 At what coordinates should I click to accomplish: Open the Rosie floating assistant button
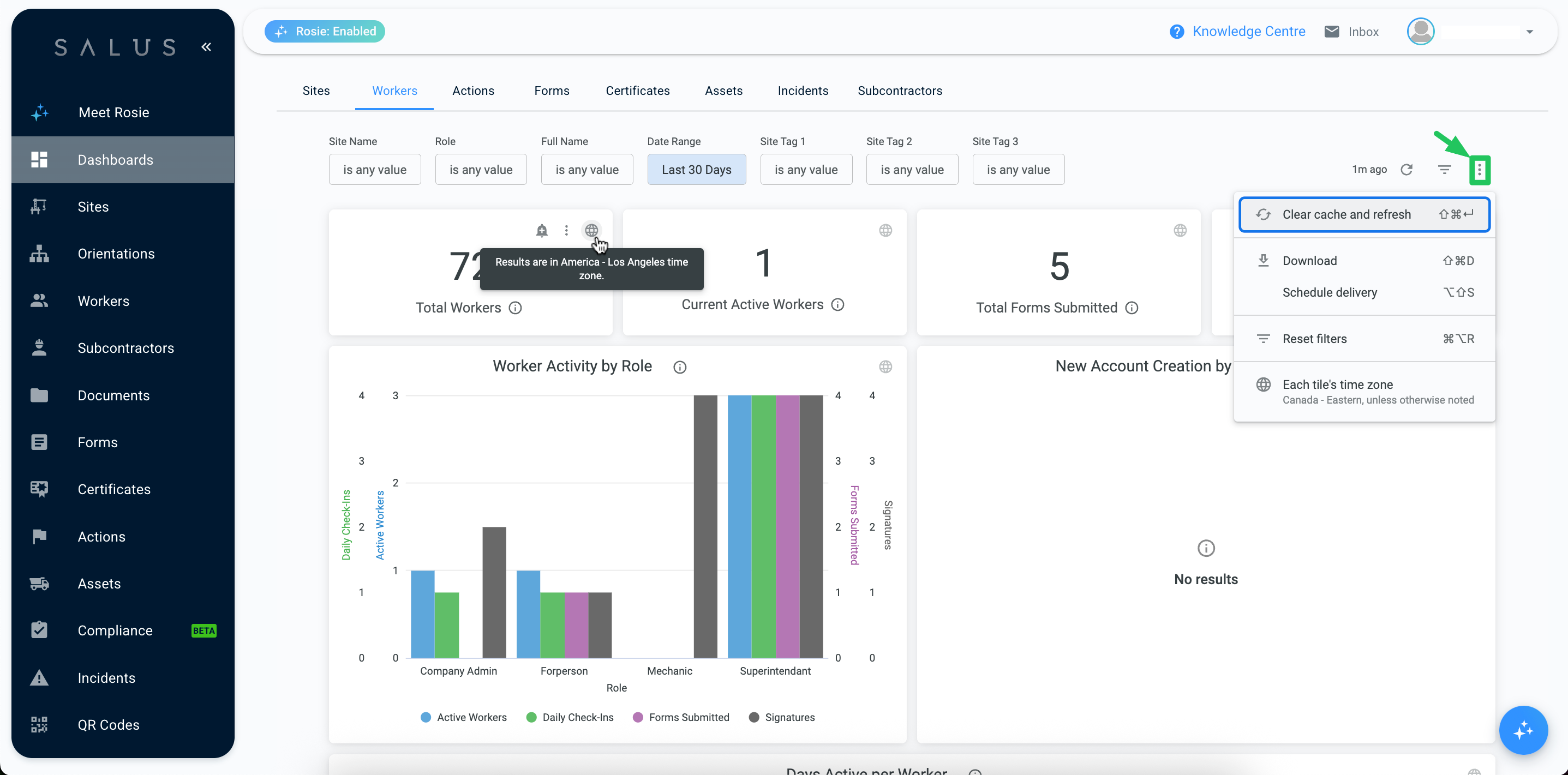click(x=1523, y=729)
